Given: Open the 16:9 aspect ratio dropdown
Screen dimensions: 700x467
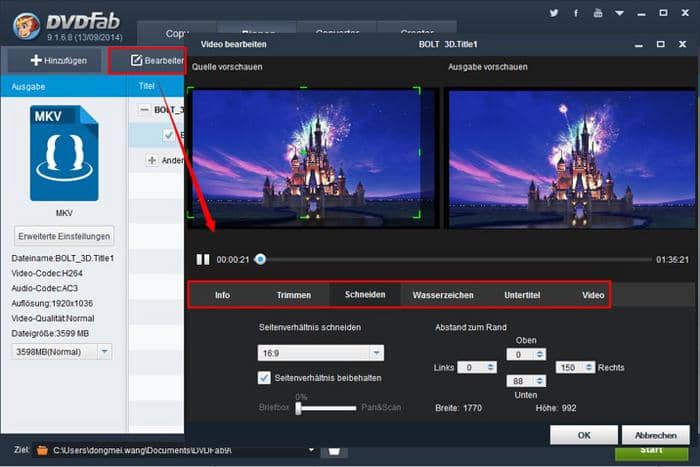Looking at the screenshot, I should point(321,353).
